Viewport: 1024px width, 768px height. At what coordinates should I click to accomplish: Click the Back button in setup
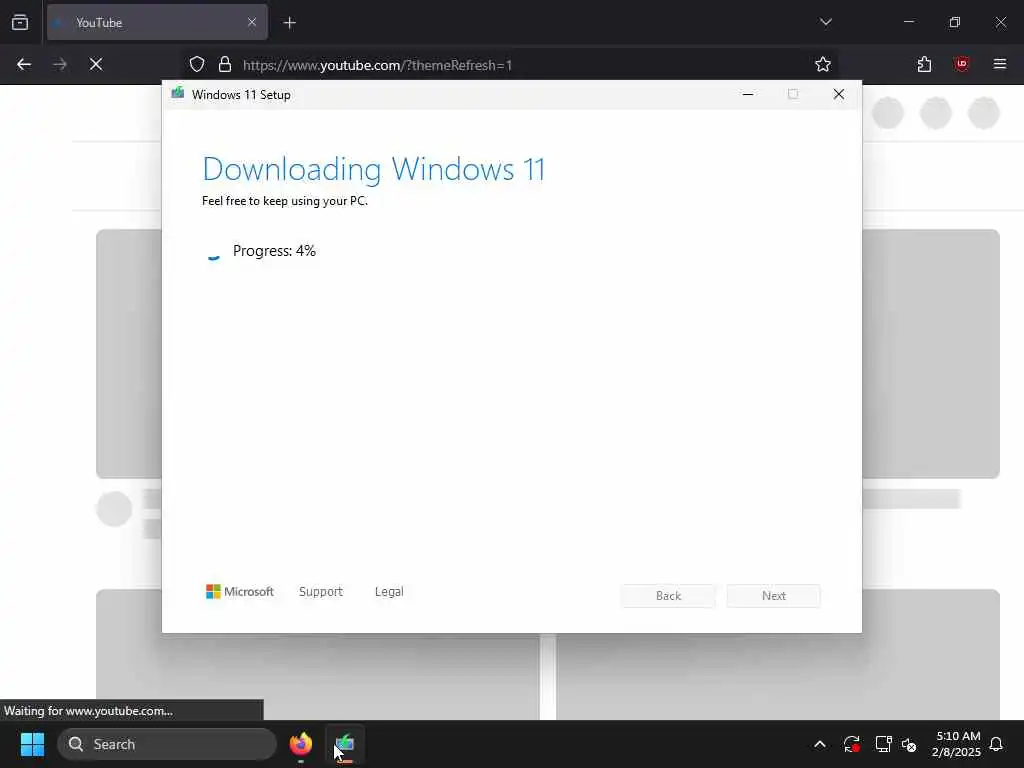[x=668, y=596]
